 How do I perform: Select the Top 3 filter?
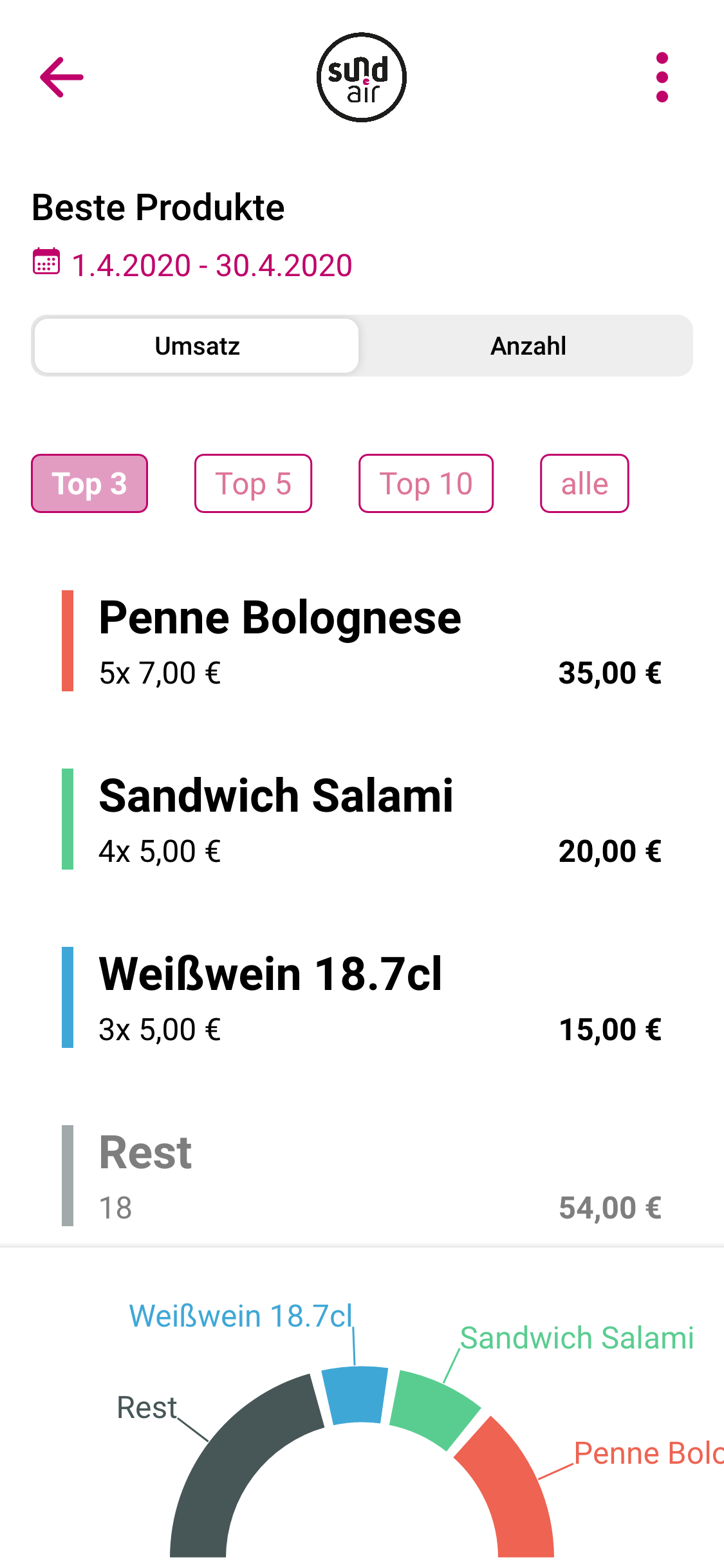[89, 483]
